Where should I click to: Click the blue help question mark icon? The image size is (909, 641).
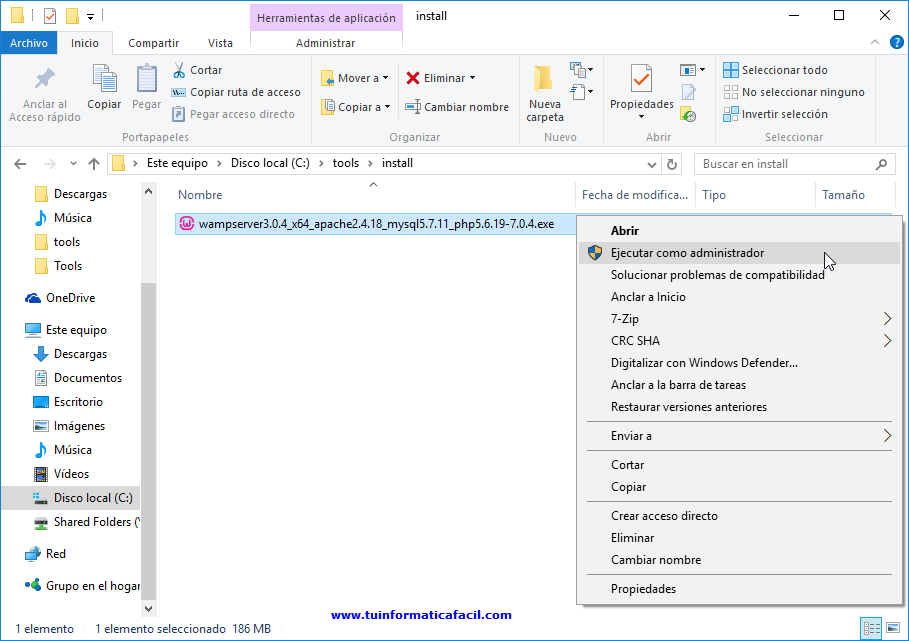(896, 42)
